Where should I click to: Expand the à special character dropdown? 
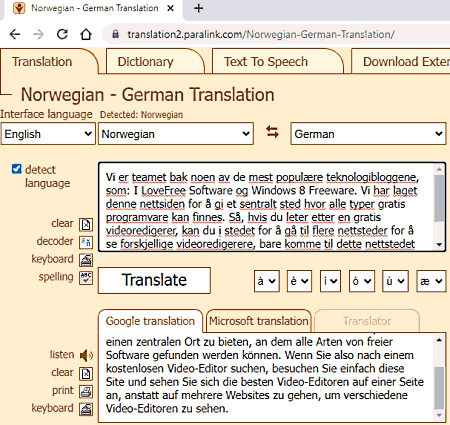[x=267, y=281]
